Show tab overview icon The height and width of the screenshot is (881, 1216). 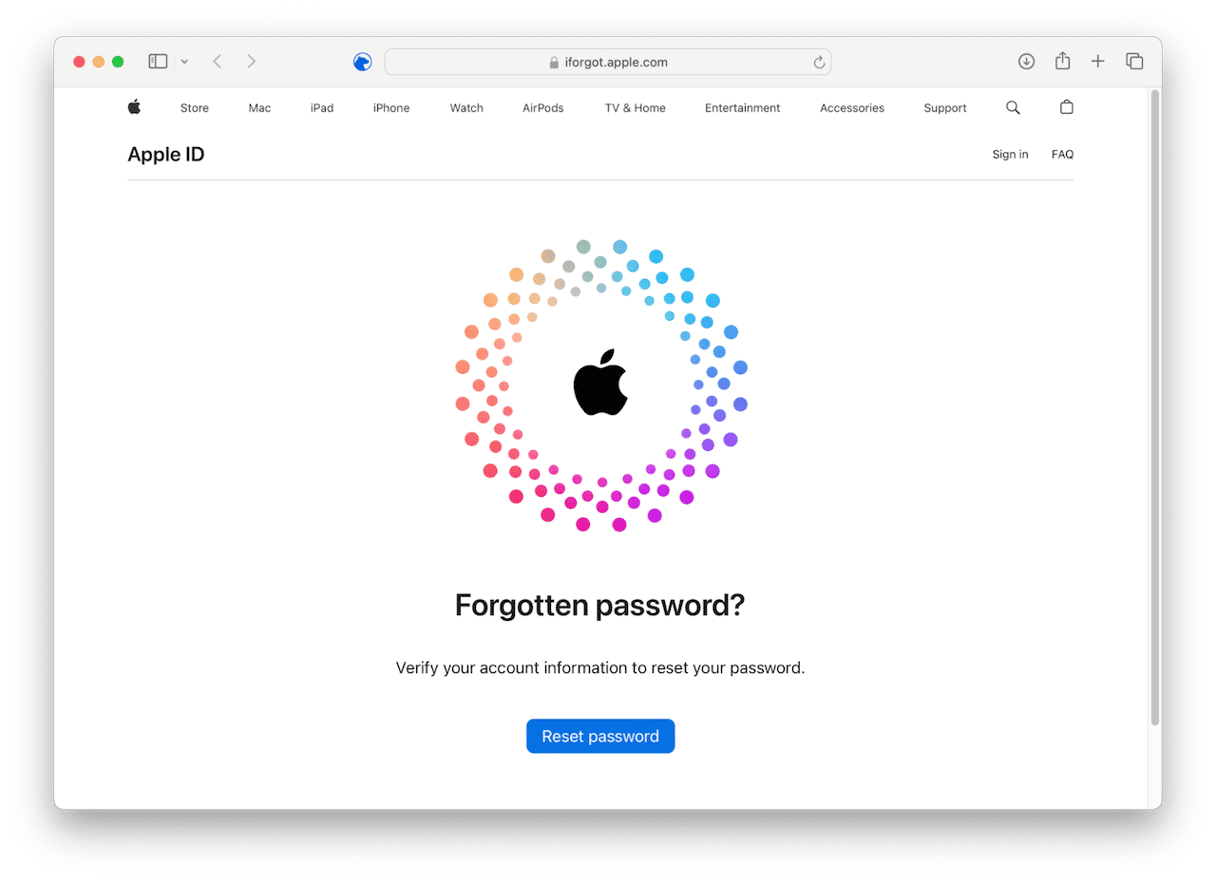pos(1134,62)
